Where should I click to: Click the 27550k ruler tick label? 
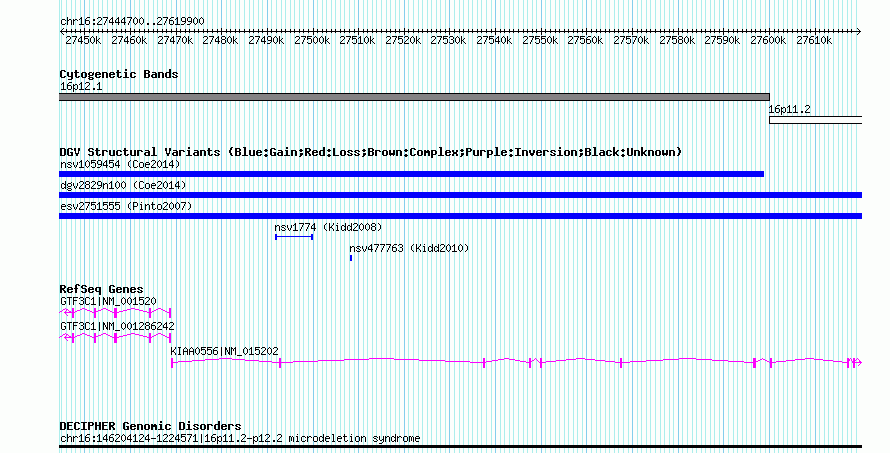point(540,40)
